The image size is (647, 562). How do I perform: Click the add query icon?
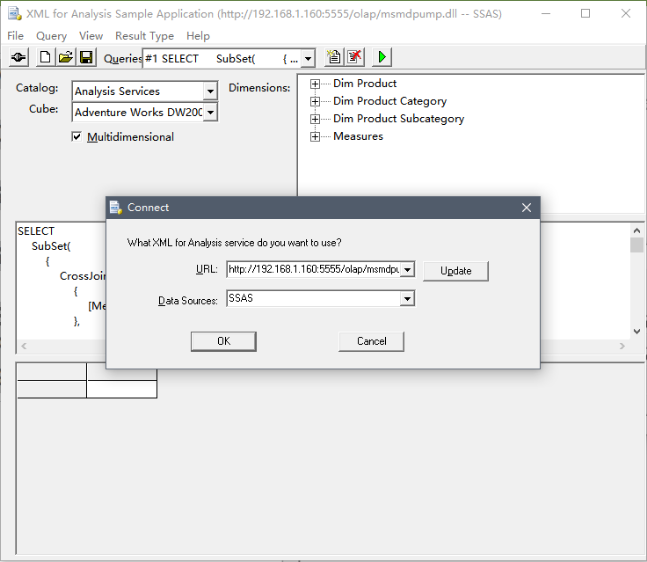tap(334, 58)
